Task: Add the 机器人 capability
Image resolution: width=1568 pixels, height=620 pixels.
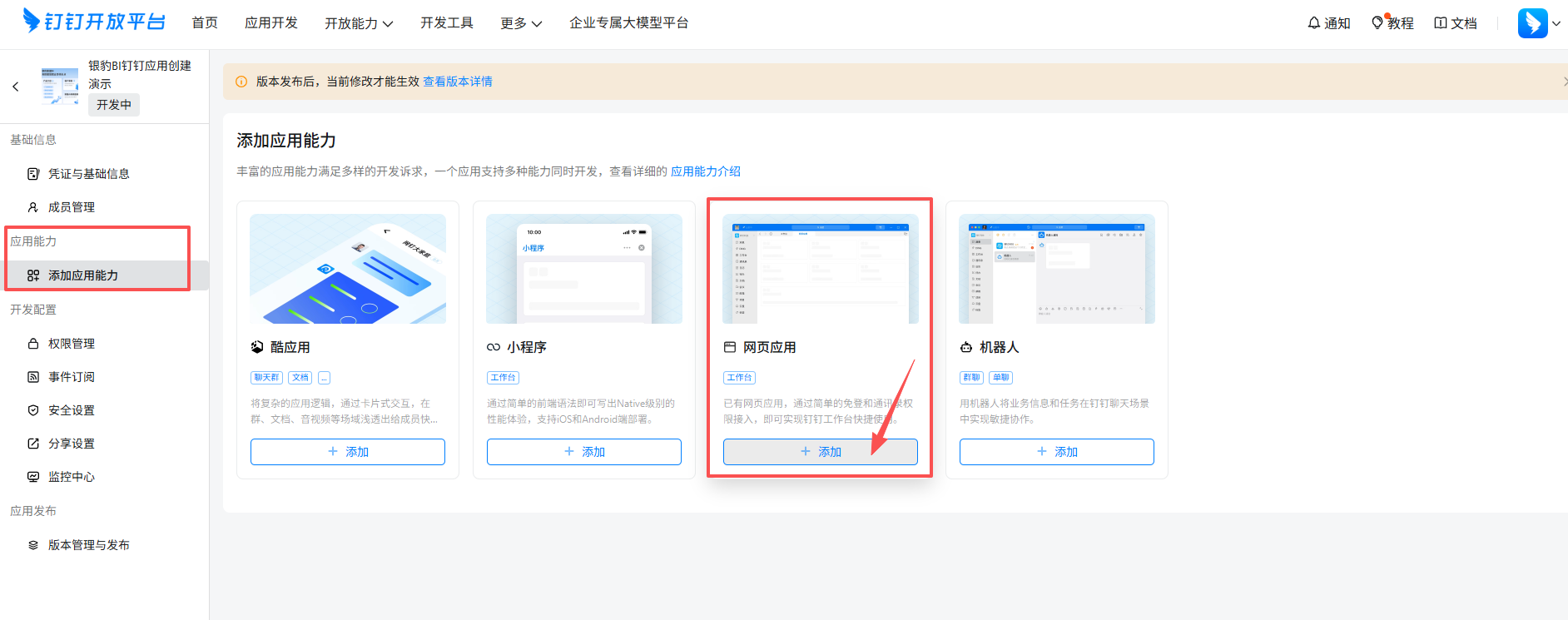Action: (x=1057, y=452)
